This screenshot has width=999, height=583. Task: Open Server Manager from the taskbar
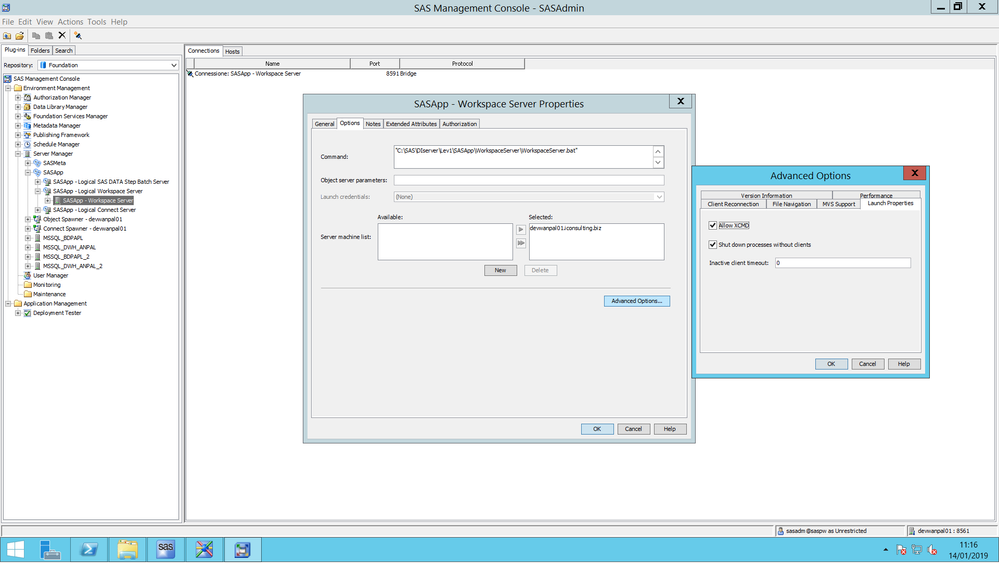coord(50,549)
